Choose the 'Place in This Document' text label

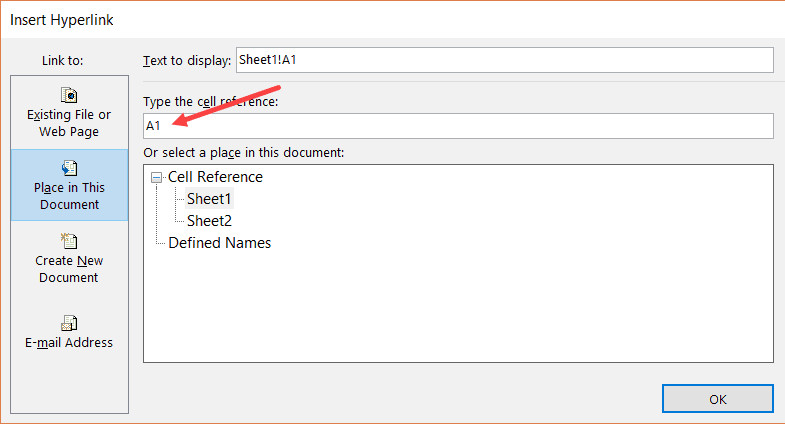tap(69, 196)
